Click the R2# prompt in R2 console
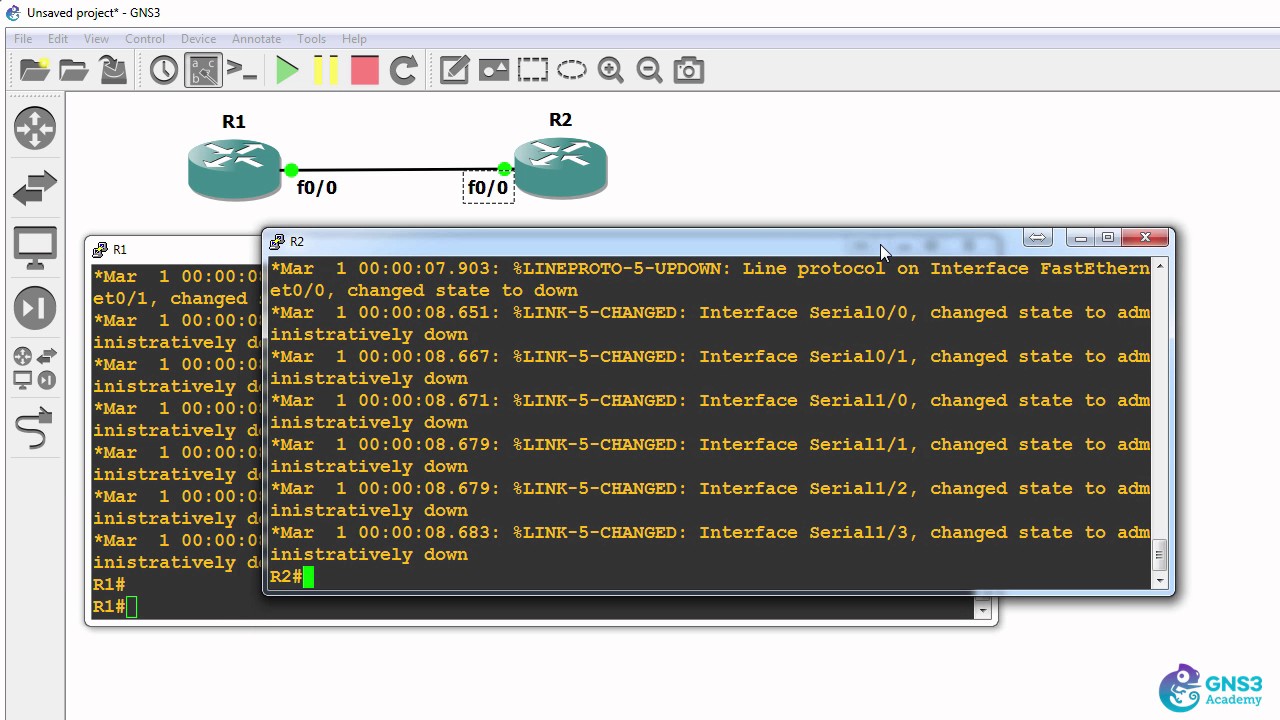The width and height of the screenshot is (1280, 720). (x=285, y=577)
